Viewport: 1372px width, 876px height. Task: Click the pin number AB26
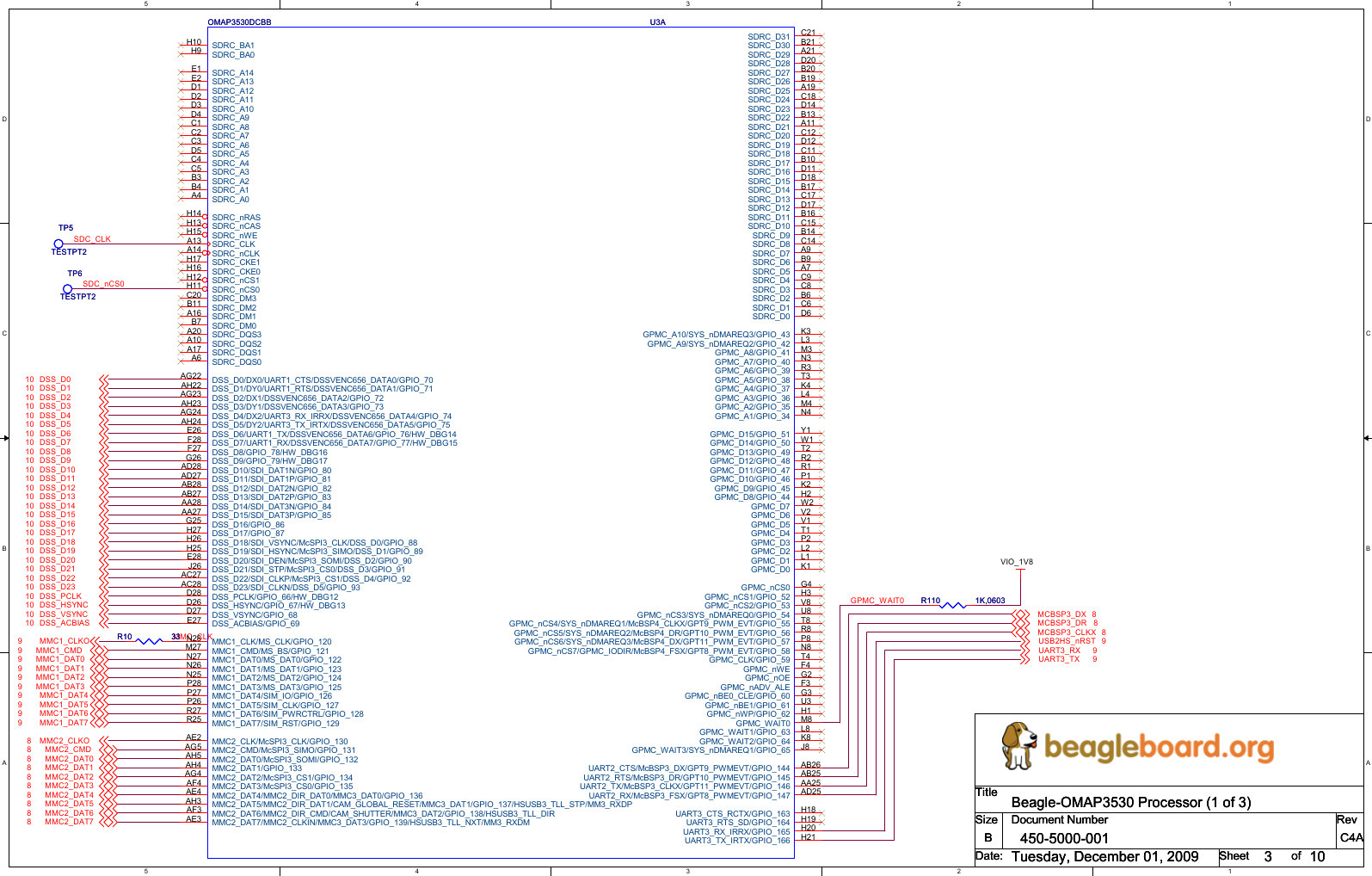pyautogui.click(x=811, y=764)
